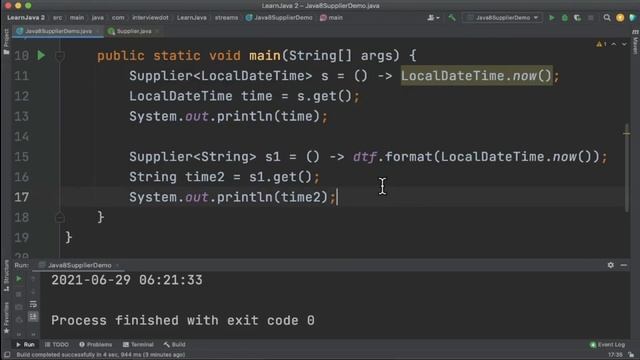
Task: Toggle scroll to end in Run console
Action: (x=33, y=317)
